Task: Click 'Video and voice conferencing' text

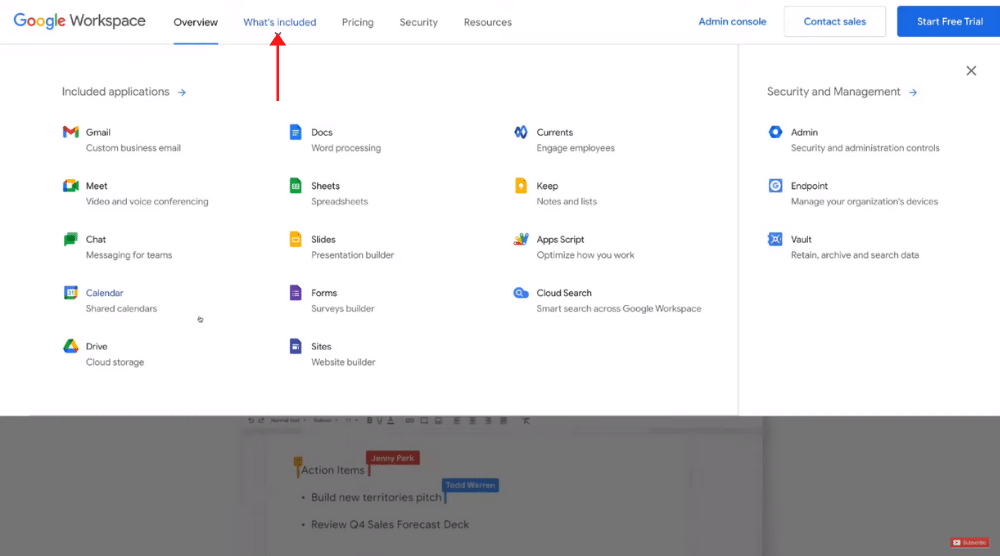Action: [147, 201]
